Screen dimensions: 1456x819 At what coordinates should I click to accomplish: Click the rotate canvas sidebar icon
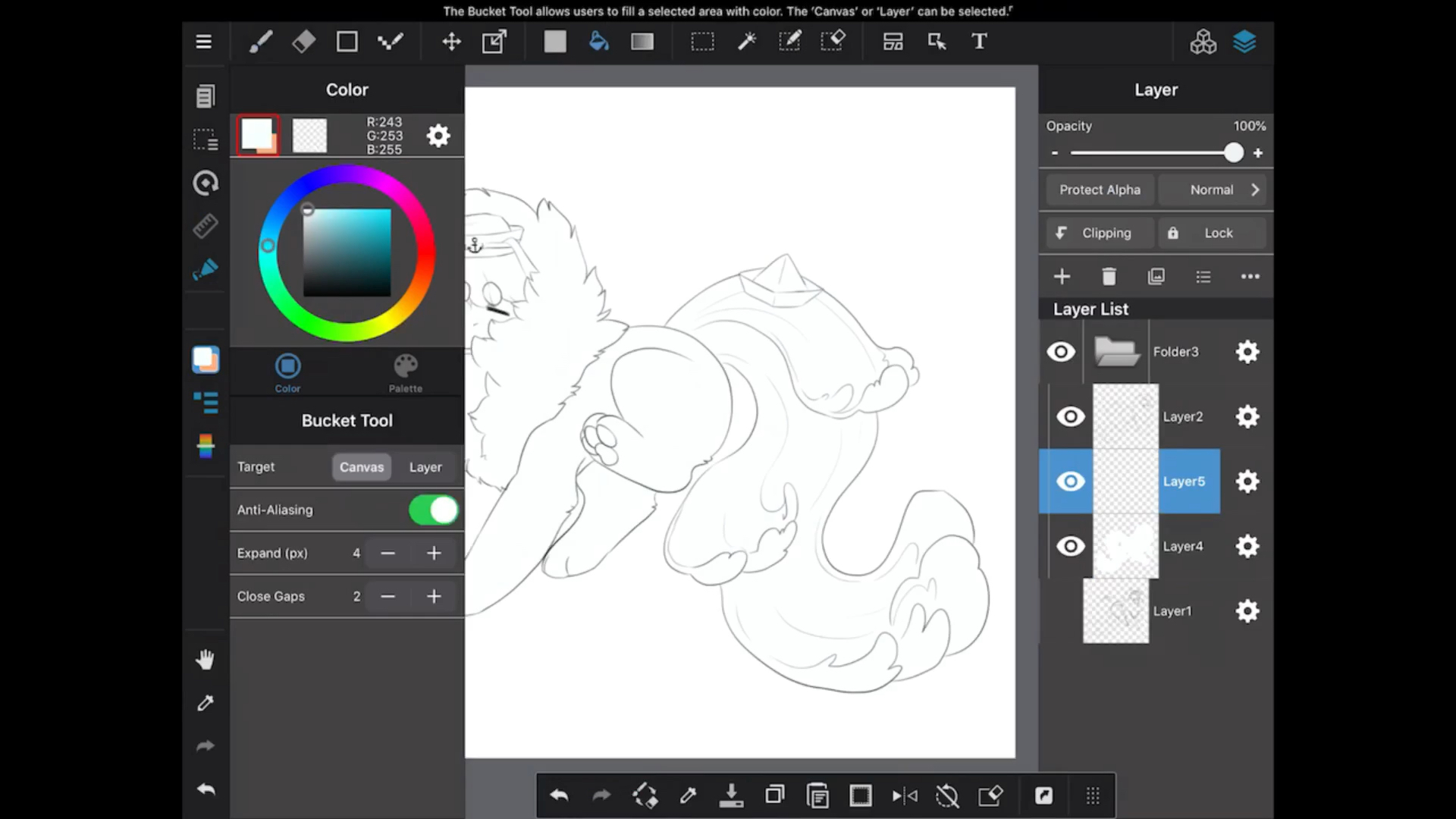coord(206,183)
